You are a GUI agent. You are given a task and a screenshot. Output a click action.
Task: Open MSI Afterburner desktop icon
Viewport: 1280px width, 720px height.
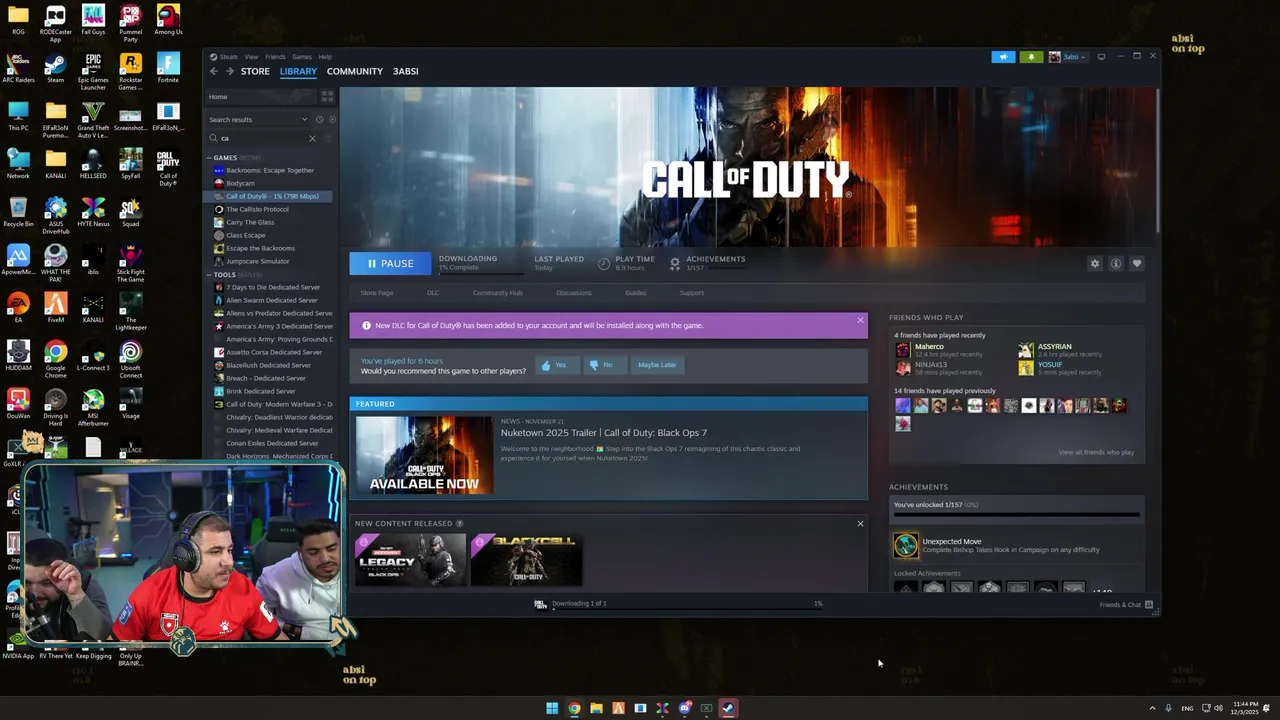93,406
